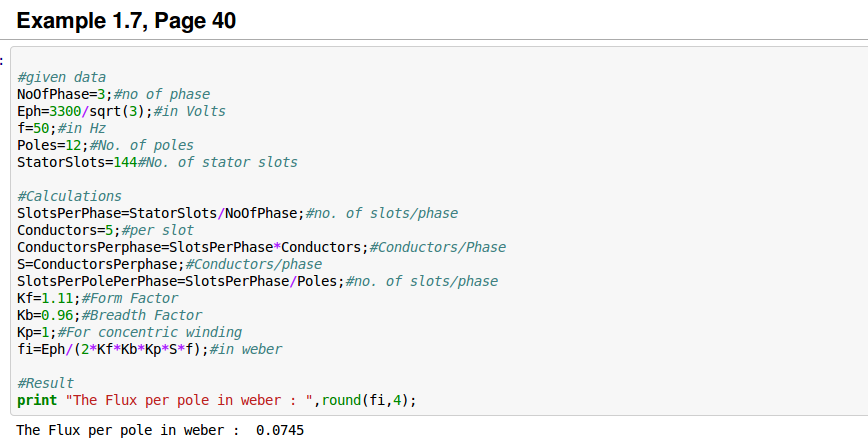Click the Kp=1 concentric winding line

(x=129, y=332)
